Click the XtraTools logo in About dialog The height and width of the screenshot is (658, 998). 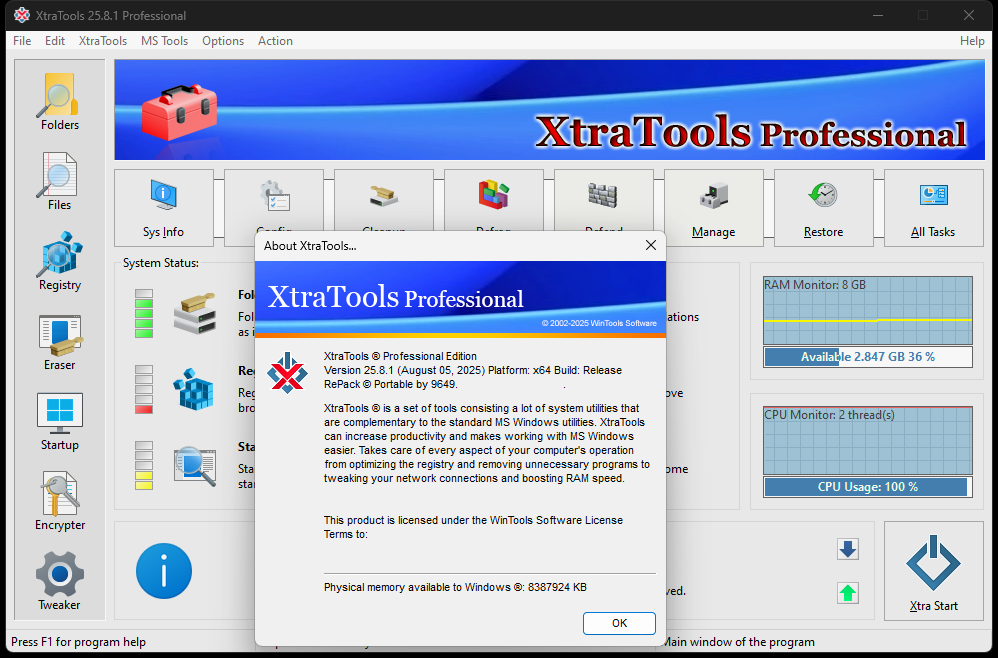(287, 373)
